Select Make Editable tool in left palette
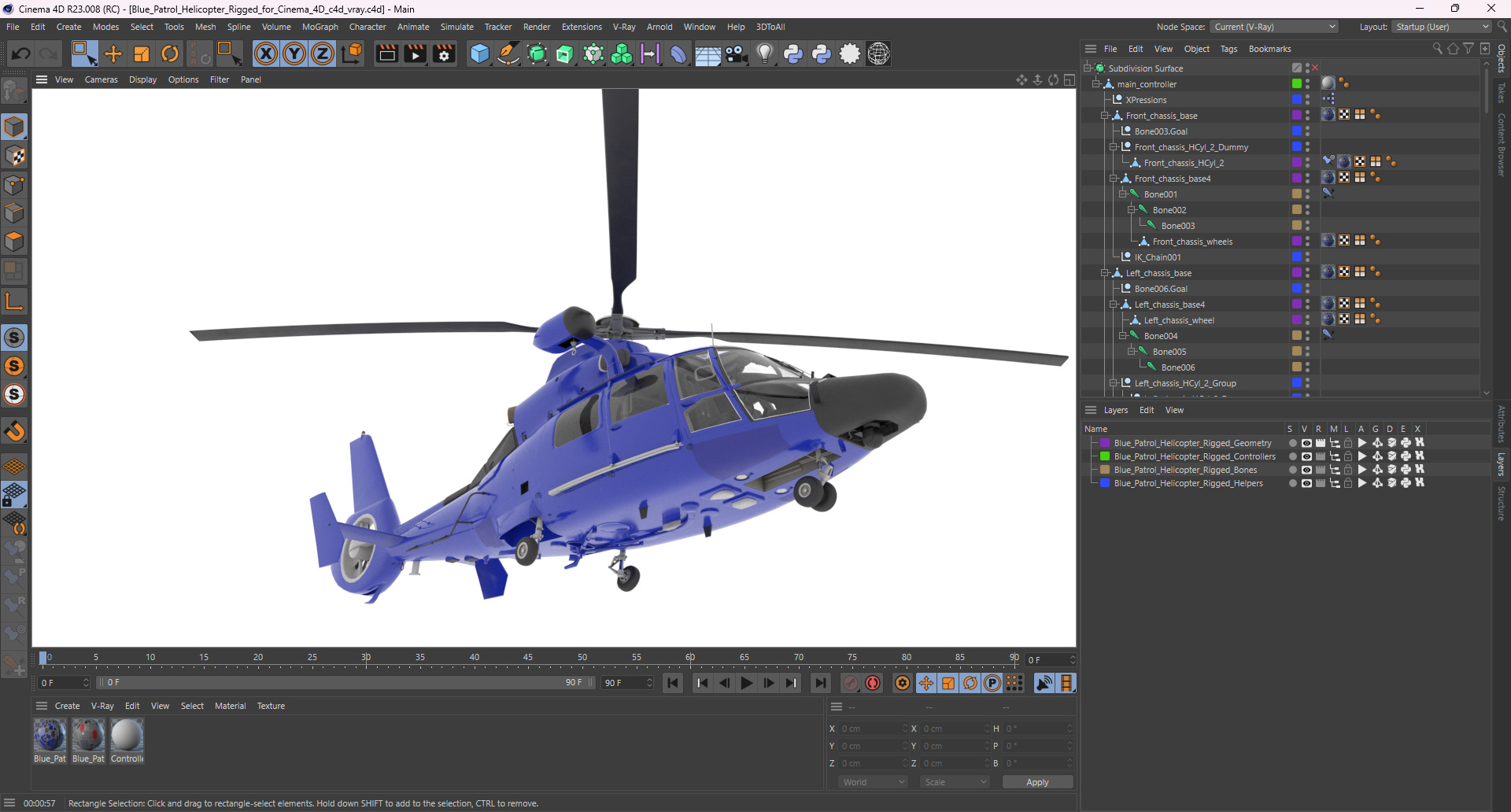 (14, 91)
